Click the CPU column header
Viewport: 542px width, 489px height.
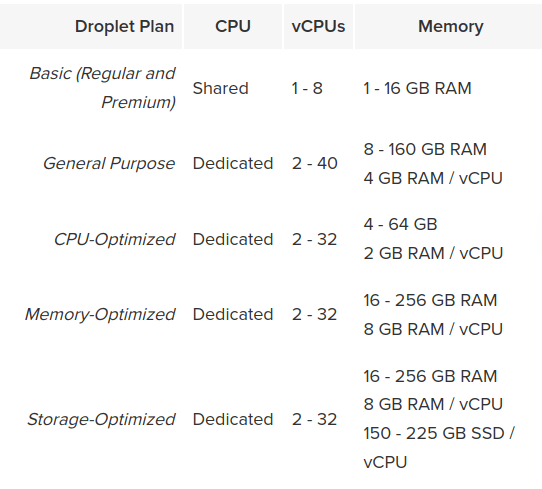(233, 27)
